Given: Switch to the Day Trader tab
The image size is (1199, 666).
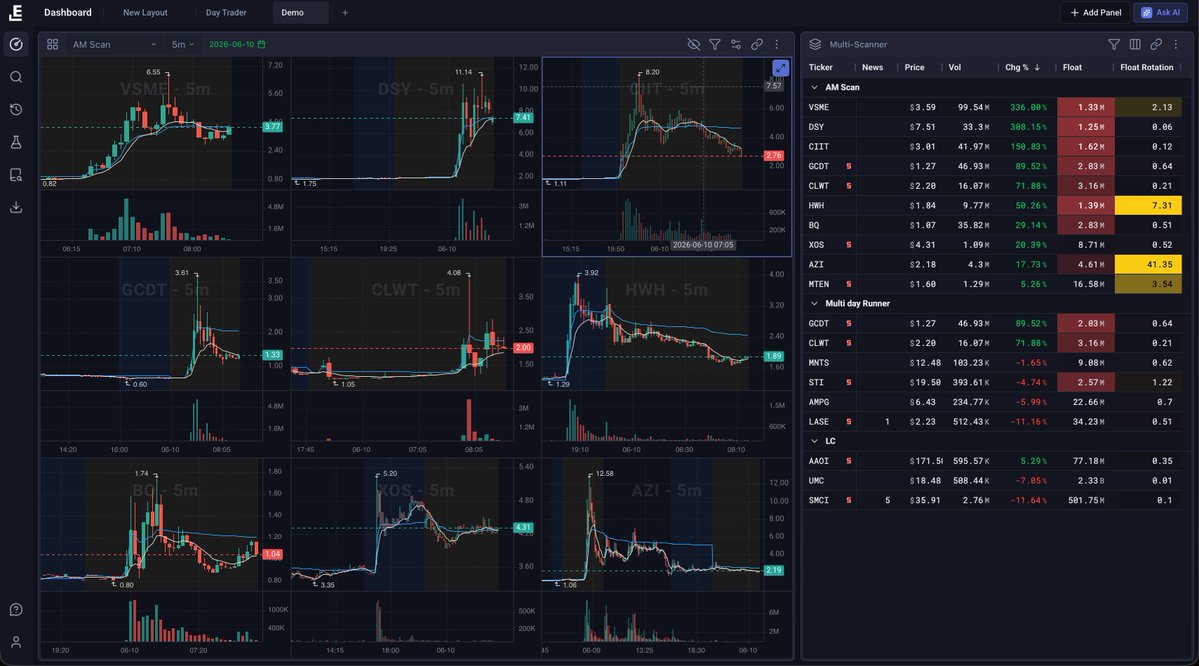Looking at the screenshot, I should click(x=226, y=12).
